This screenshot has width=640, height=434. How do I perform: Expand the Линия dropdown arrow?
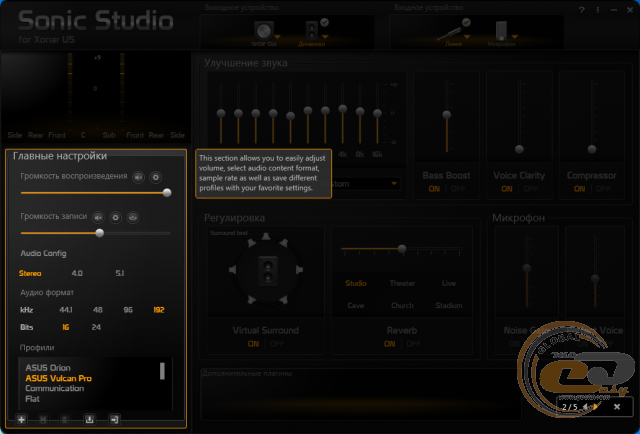tap(467, 37)
